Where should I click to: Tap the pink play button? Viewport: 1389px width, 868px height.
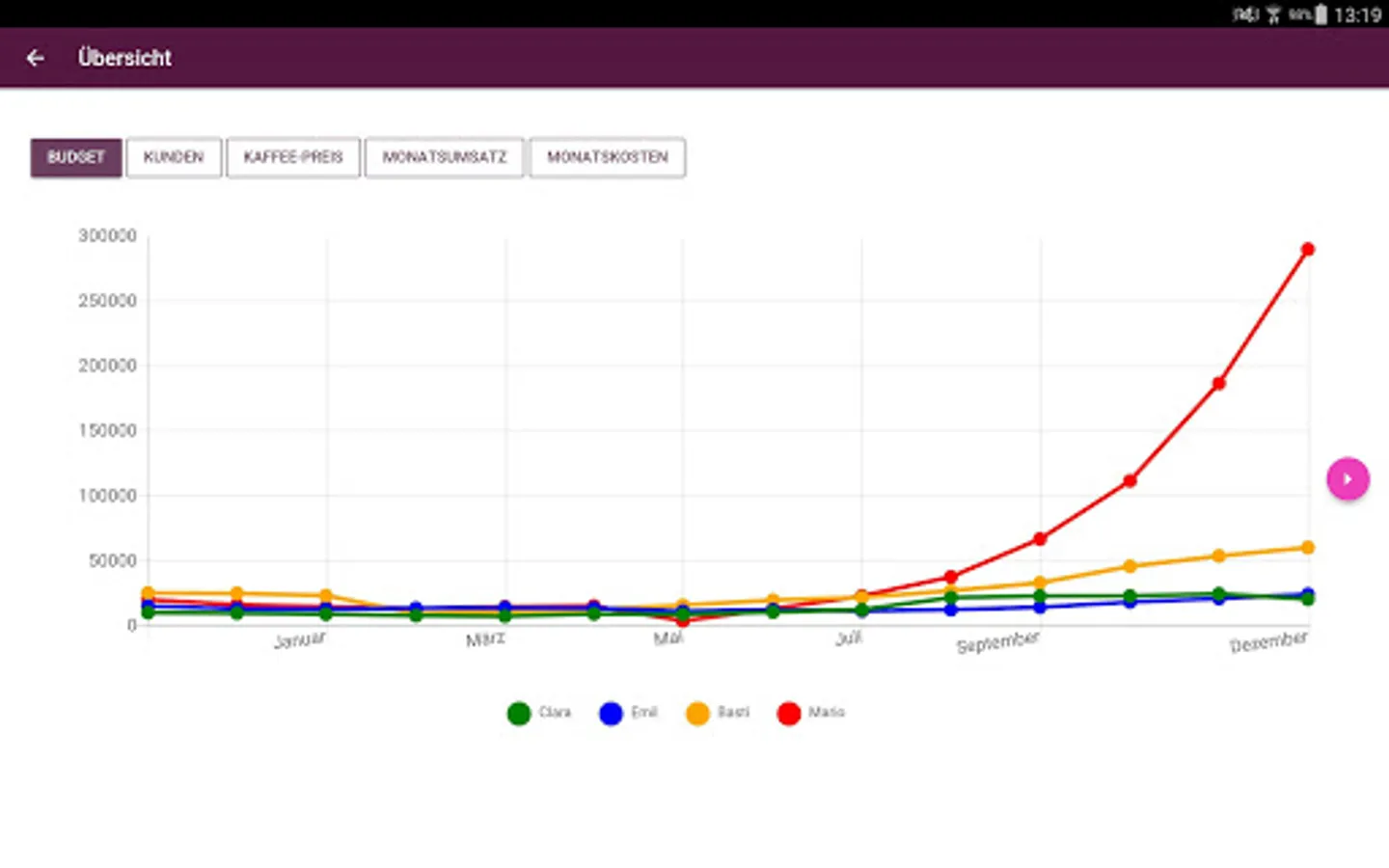1348,478
